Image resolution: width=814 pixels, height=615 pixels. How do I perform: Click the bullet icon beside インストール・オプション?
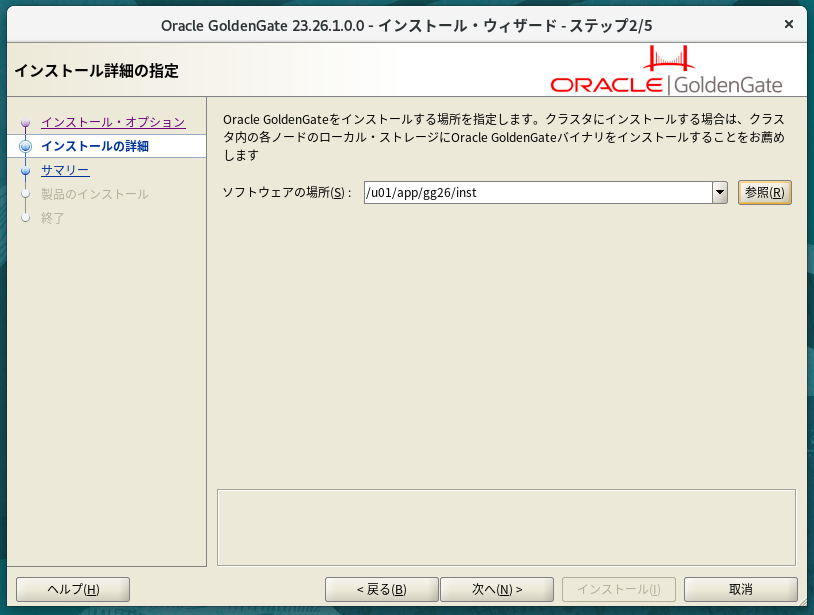click(26, 123)
